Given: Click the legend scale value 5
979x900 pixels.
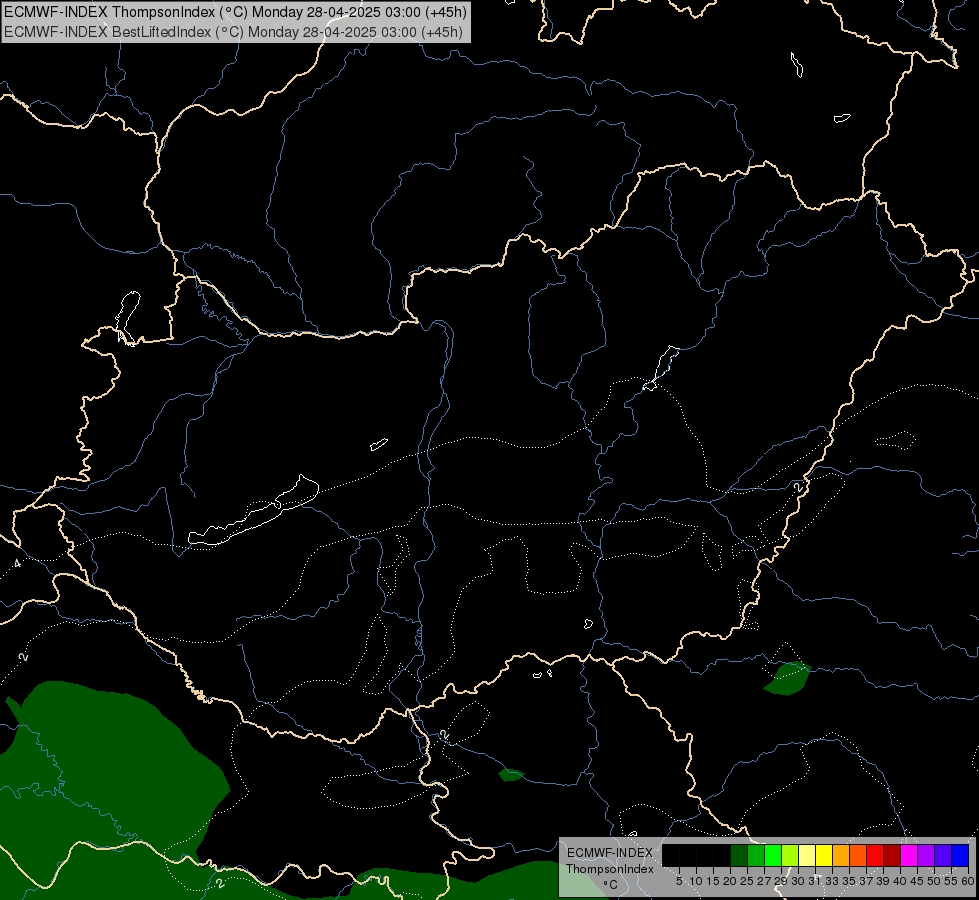Looking at the screenshot, I should coord(679,881).
